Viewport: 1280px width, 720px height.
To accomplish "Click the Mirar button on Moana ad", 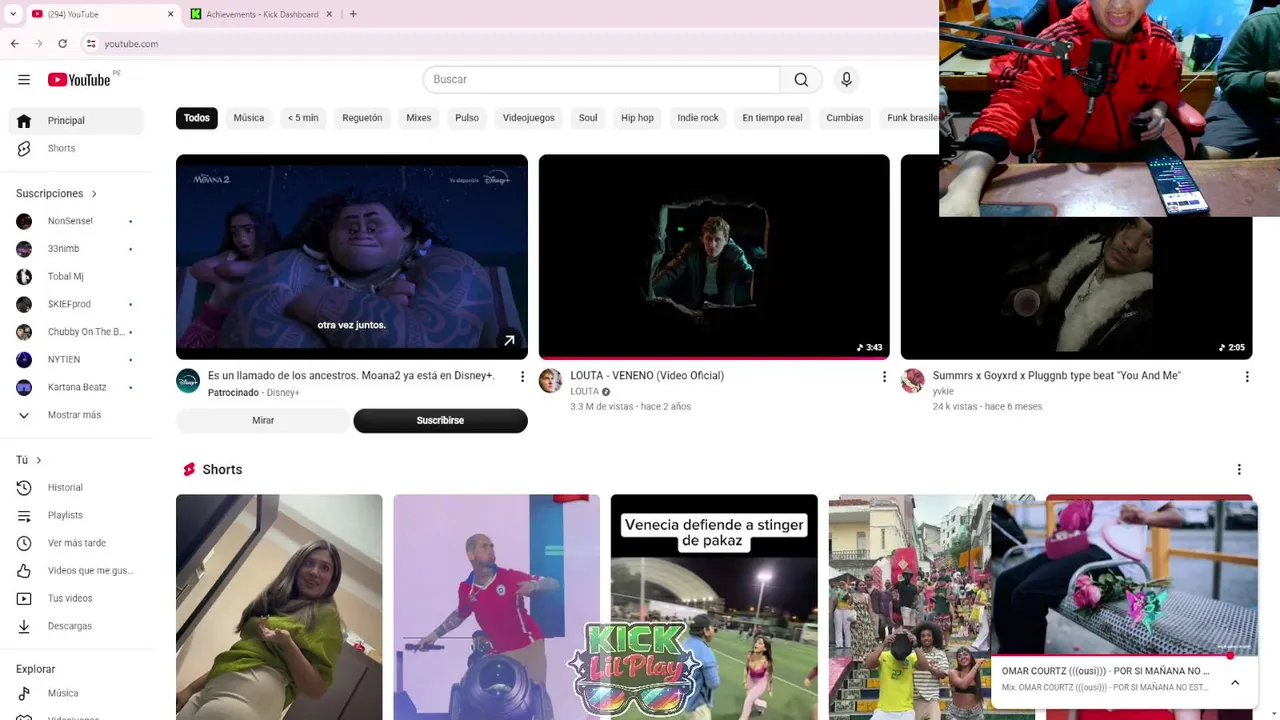I will click(263, 421).
